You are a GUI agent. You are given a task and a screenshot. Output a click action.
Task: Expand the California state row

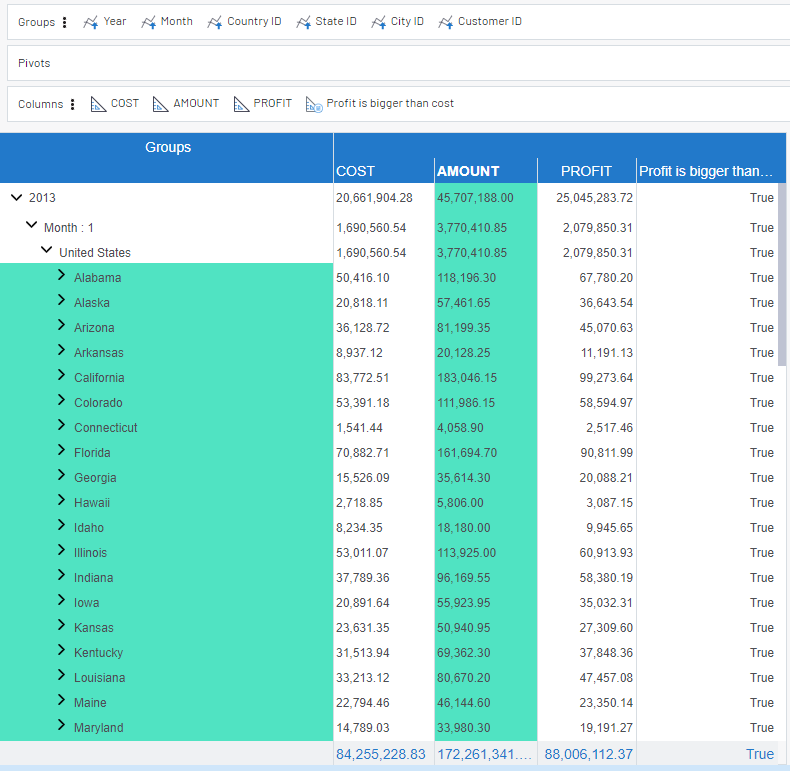[61, 376]
